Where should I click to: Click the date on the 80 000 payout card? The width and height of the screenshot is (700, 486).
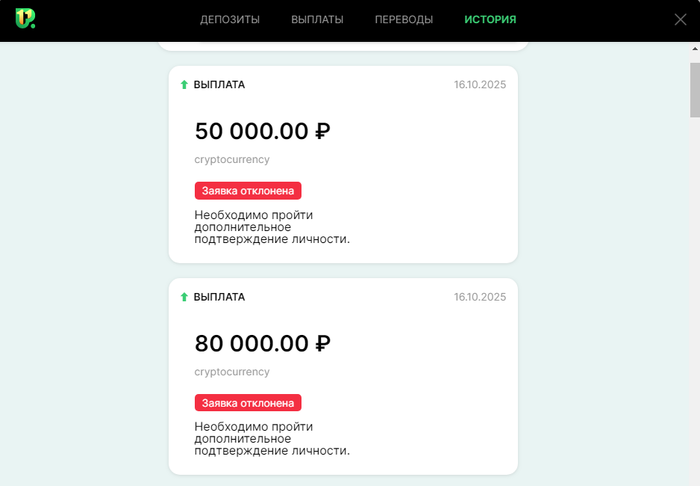click(x=480, y=297)
